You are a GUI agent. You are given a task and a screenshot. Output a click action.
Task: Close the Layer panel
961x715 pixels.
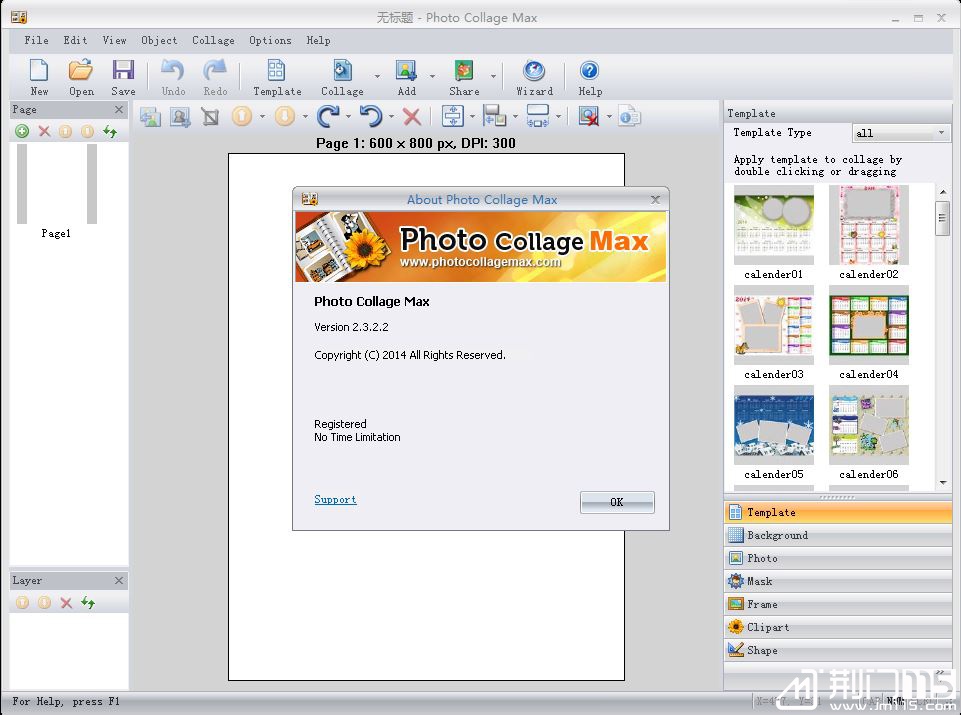119,580
